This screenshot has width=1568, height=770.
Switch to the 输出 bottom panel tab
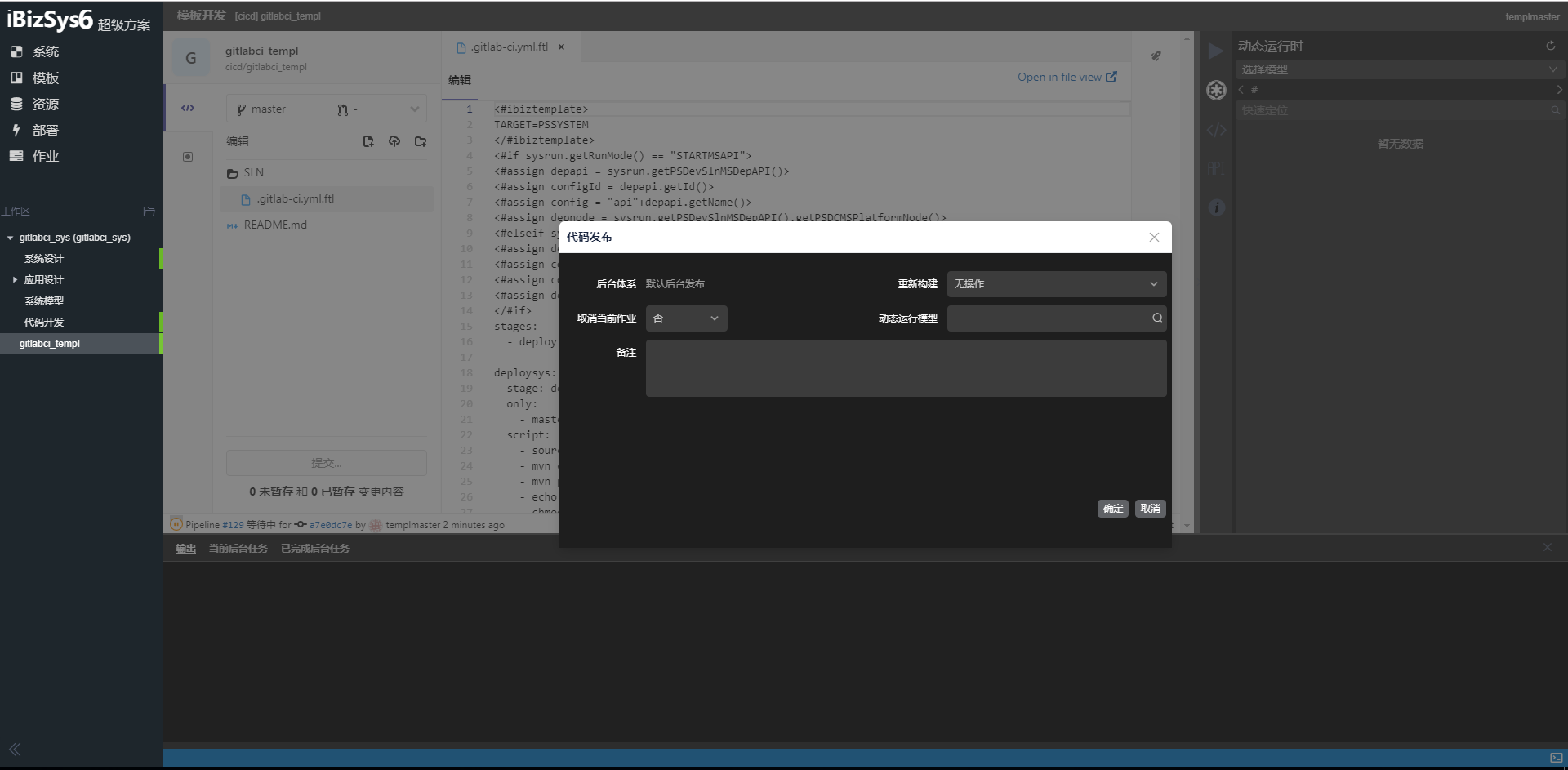click(186, 549)
